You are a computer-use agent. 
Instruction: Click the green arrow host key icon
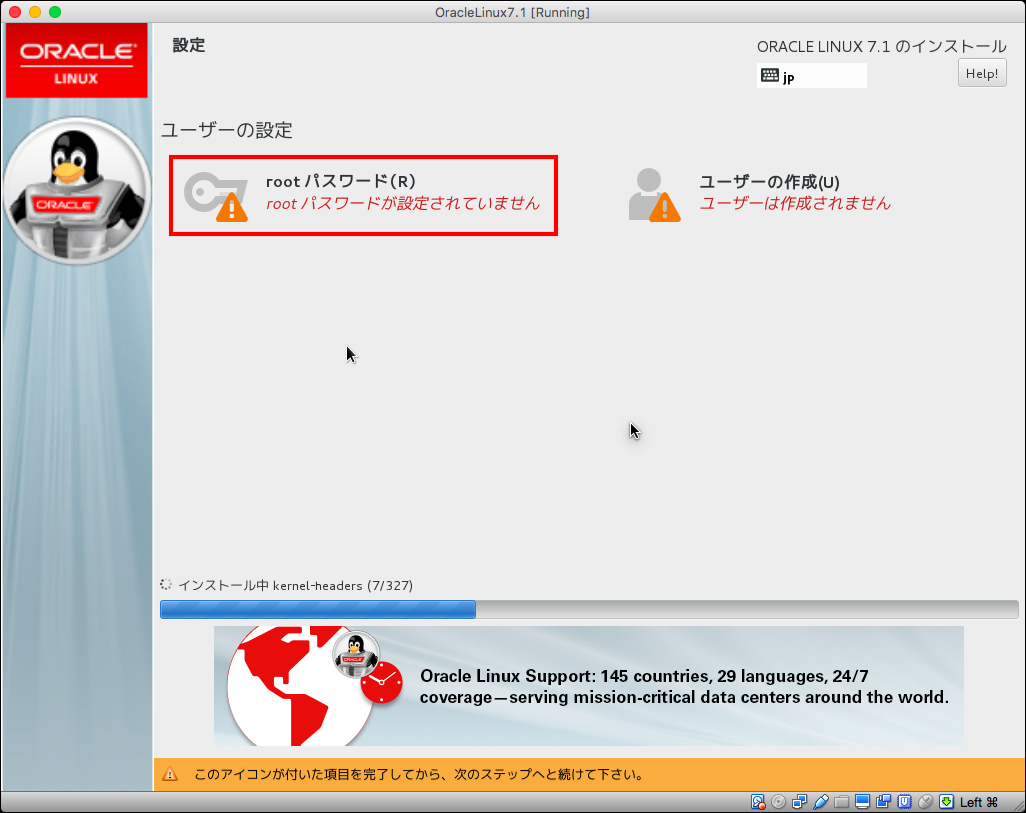point(946,802)
